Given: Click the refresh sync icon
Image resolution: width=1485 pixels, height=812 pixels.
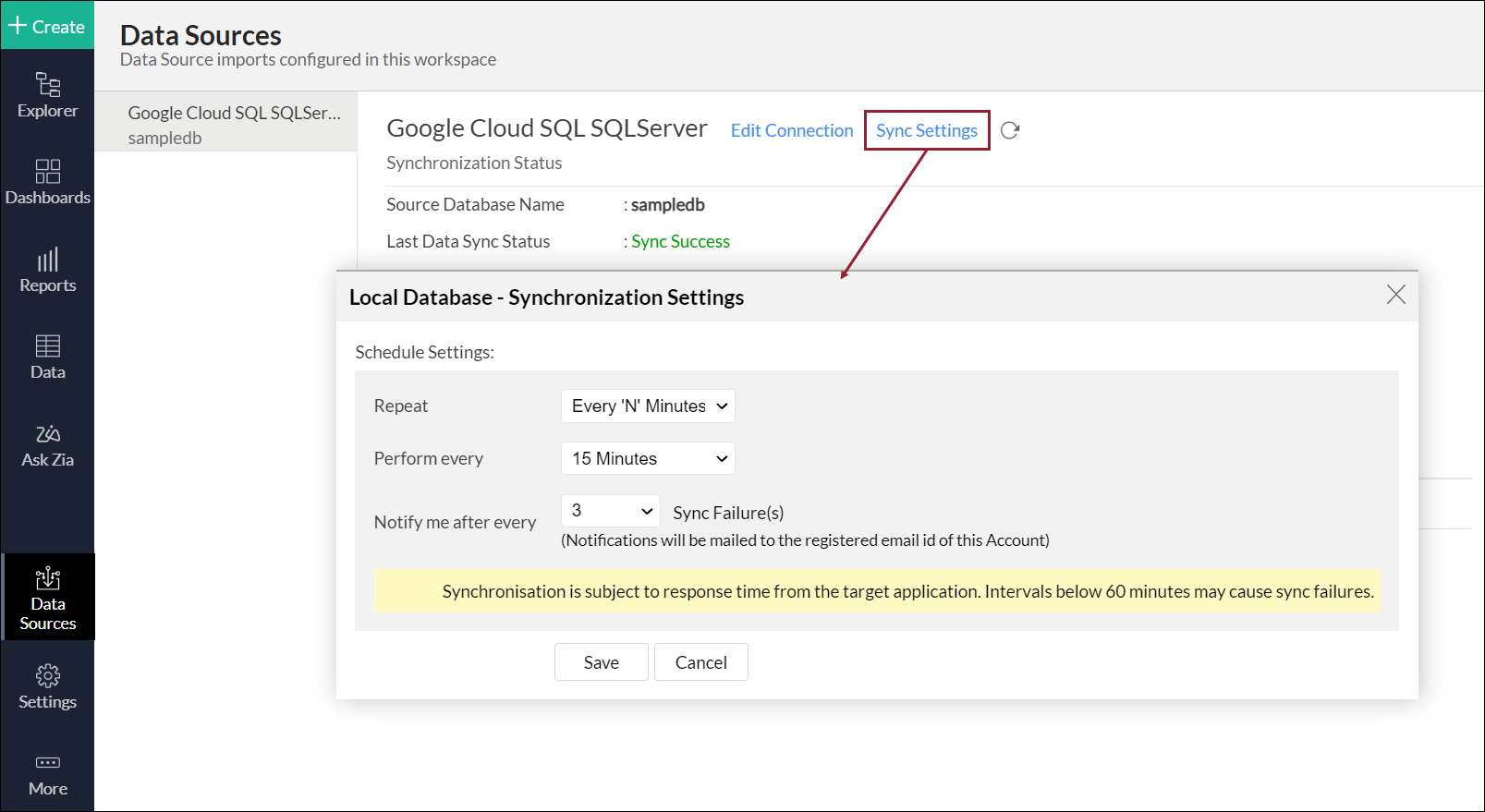Looking at the screenshot, I should 1010,130.
